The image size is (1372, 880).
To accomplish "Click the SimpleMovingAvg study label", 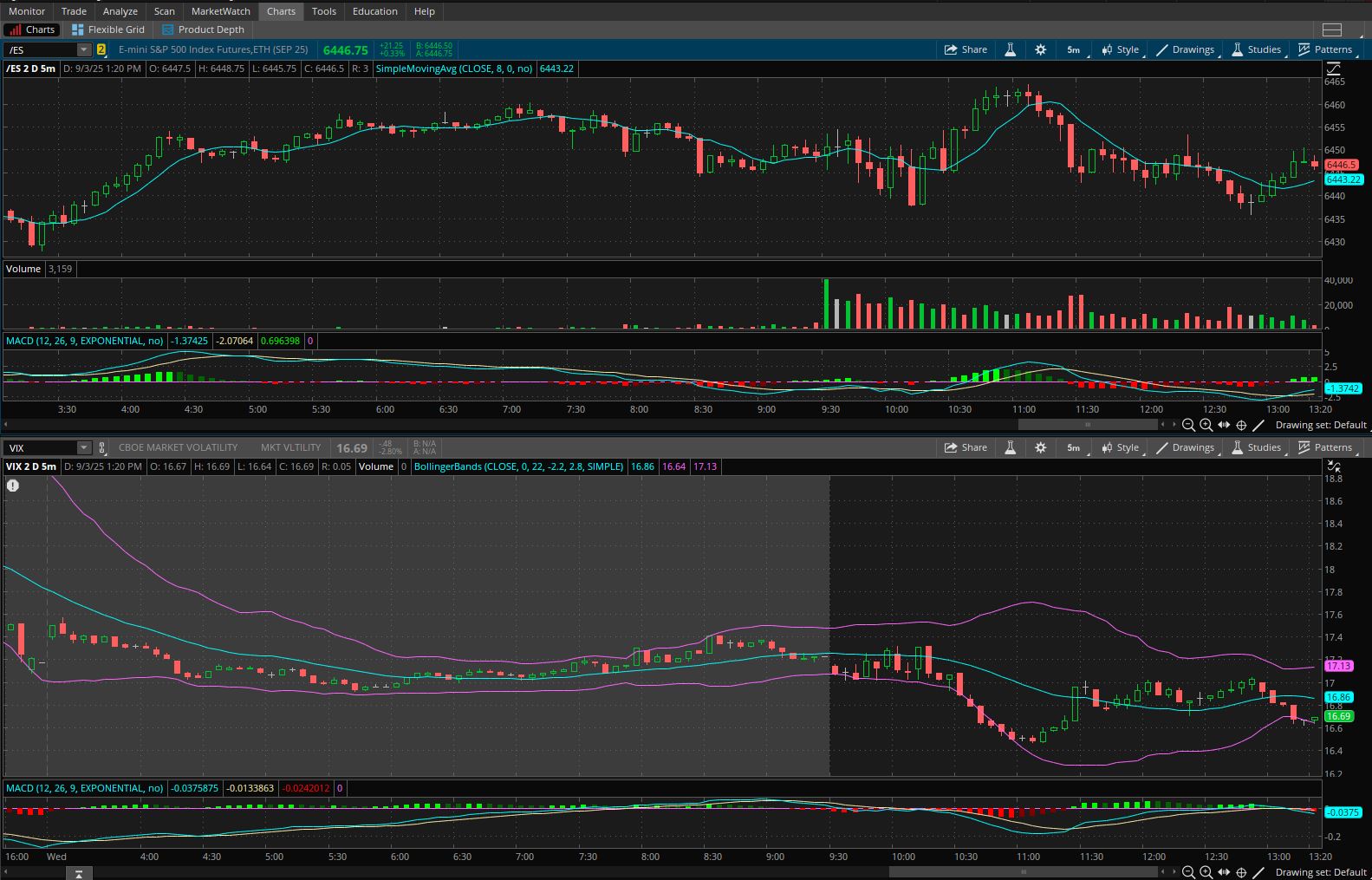I will 454,68.
